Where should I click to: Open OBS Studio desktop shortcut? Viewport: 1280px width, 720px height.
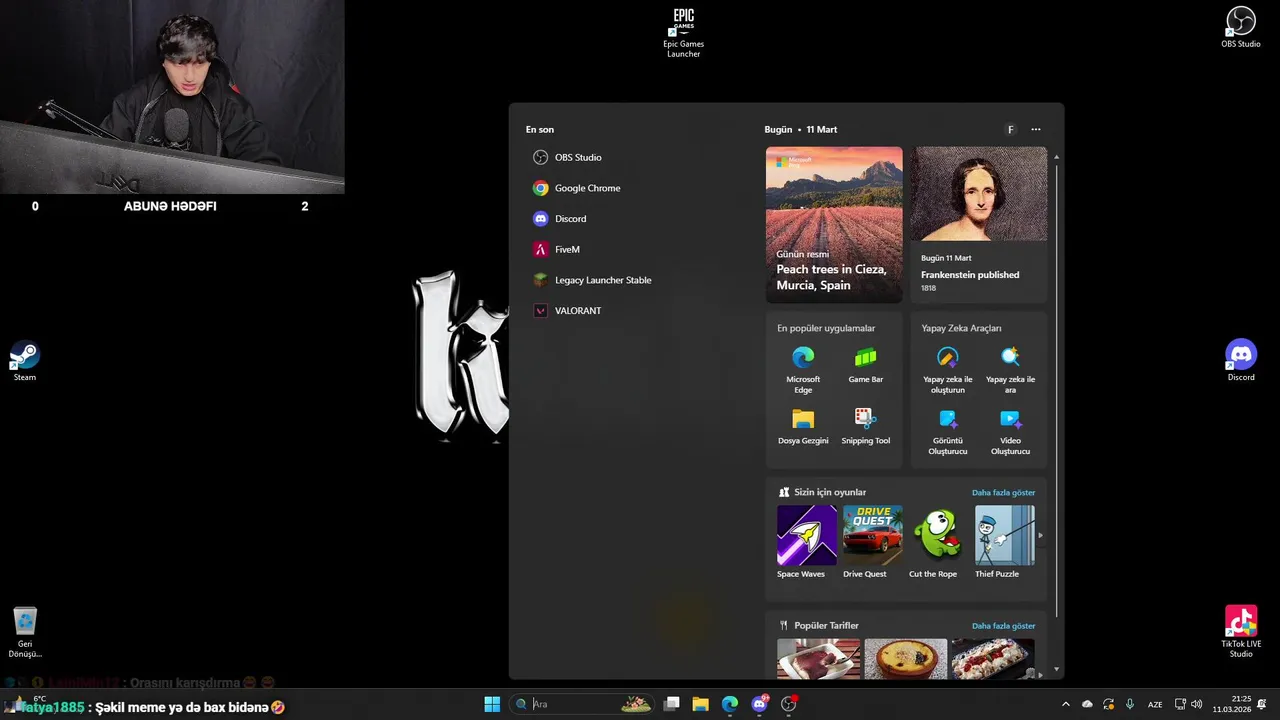[x=1241, y=28]
